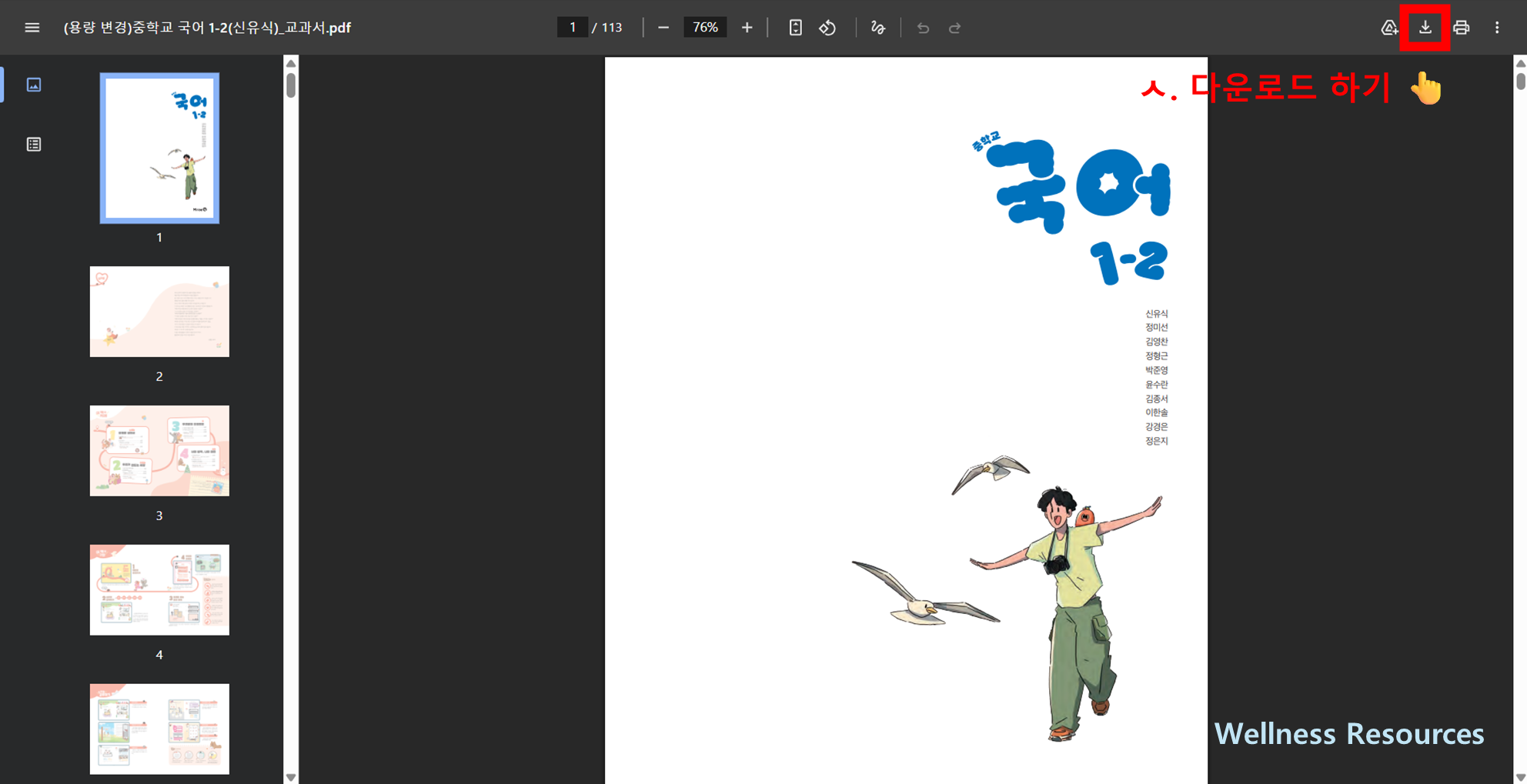Select page 5 thumbnail at the bottom
Image resolution: width=1527 pixels, height=784 pixels.
pyautogui.click(x=159, y=729)
